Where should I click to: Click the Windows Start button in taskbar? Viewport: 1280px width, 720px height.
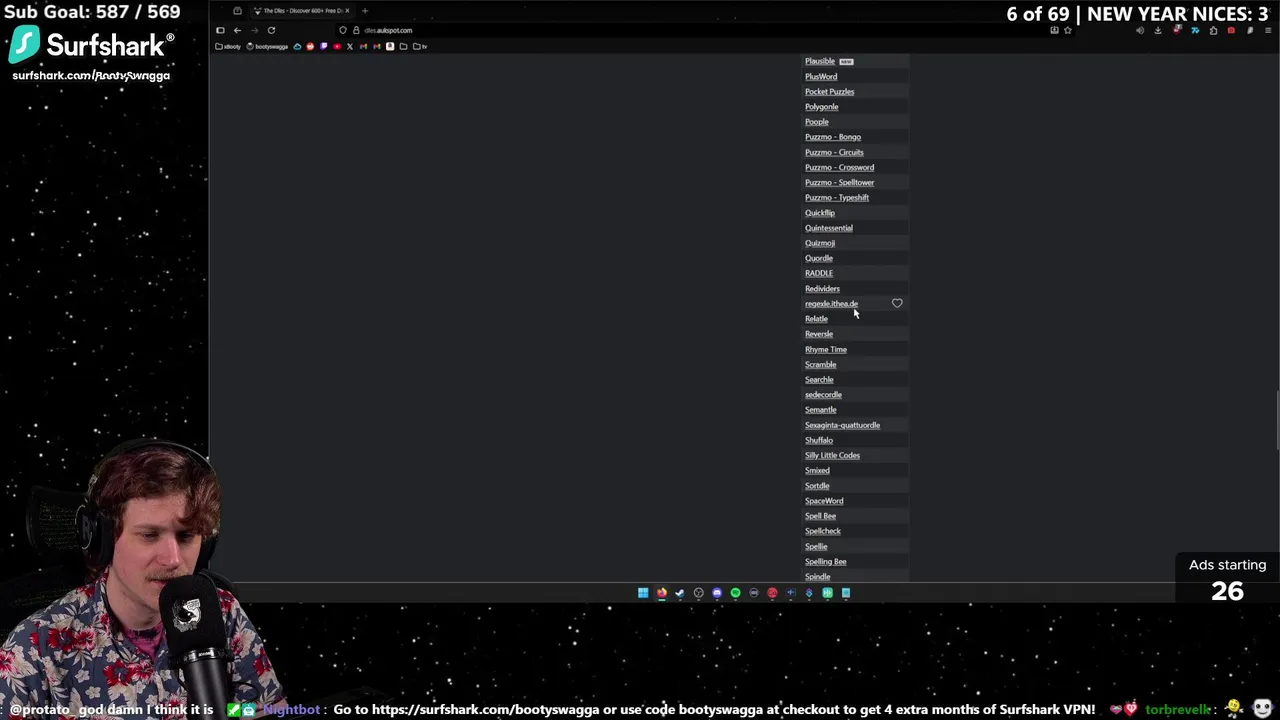[x=643, y=593]
